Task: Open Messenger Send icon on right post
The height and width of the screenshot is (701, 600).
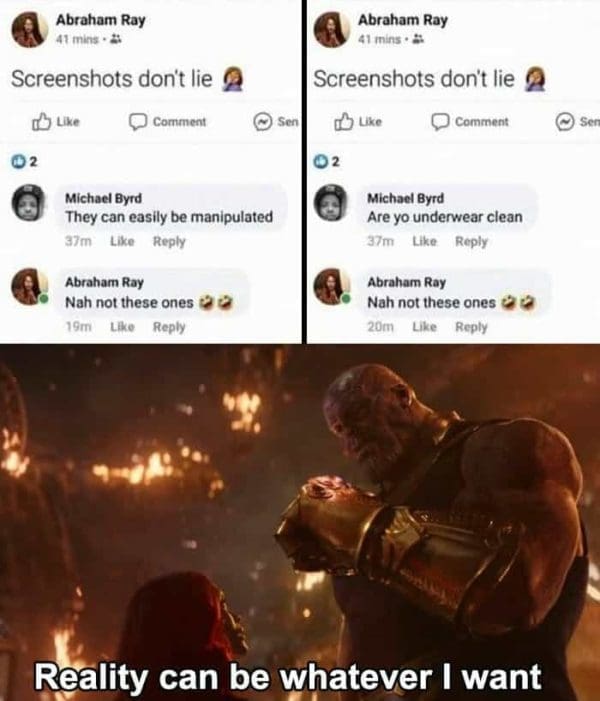Action: 577,122
